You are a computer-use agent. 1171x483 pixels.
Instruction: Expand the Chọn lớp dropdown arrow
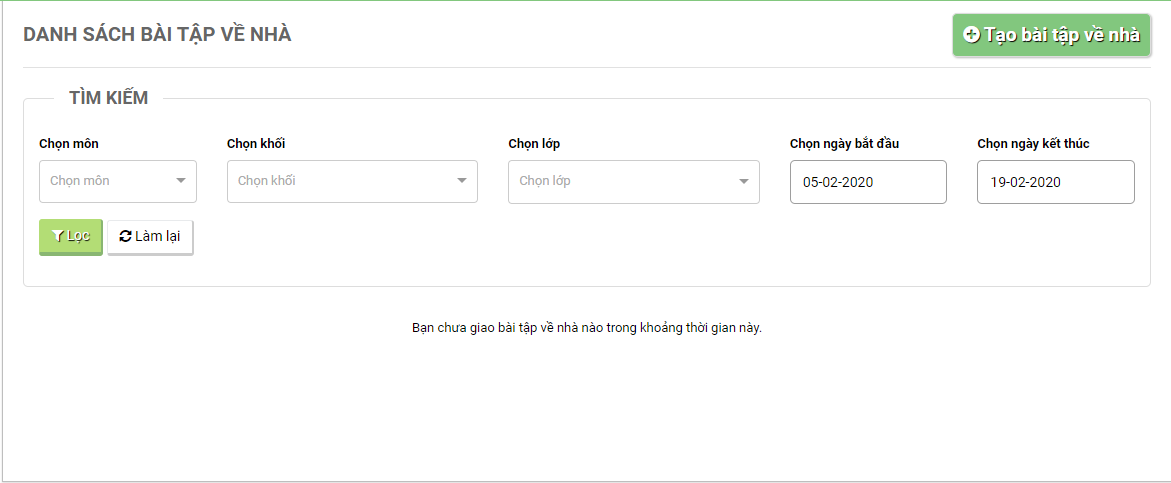tap(744, 181)
